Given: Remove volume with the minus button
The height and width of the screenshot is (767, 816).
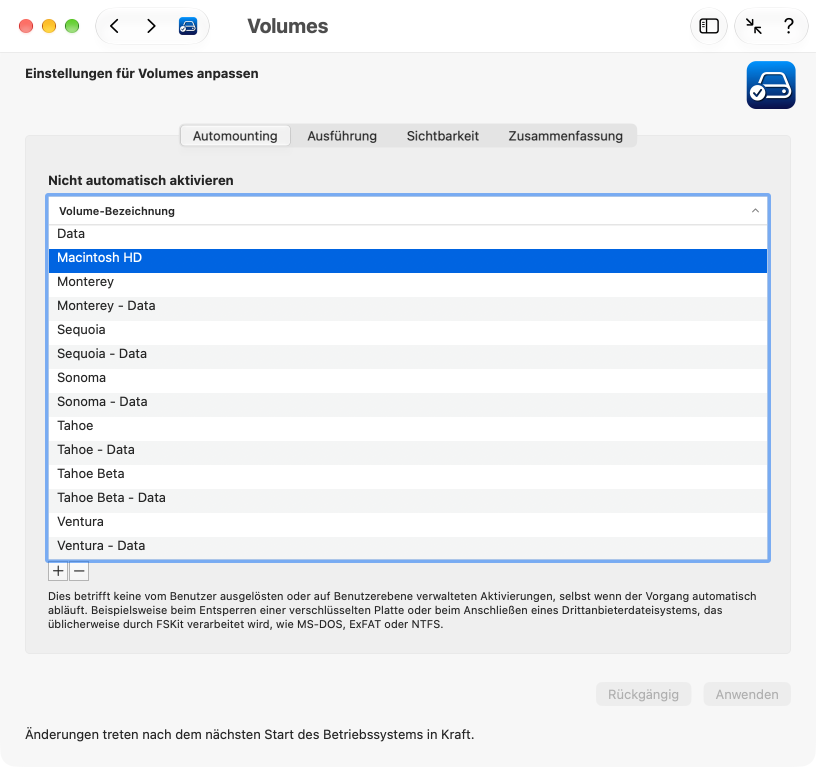Looking at the screenshot, I should pyautogui.click(x=79, y=571).
